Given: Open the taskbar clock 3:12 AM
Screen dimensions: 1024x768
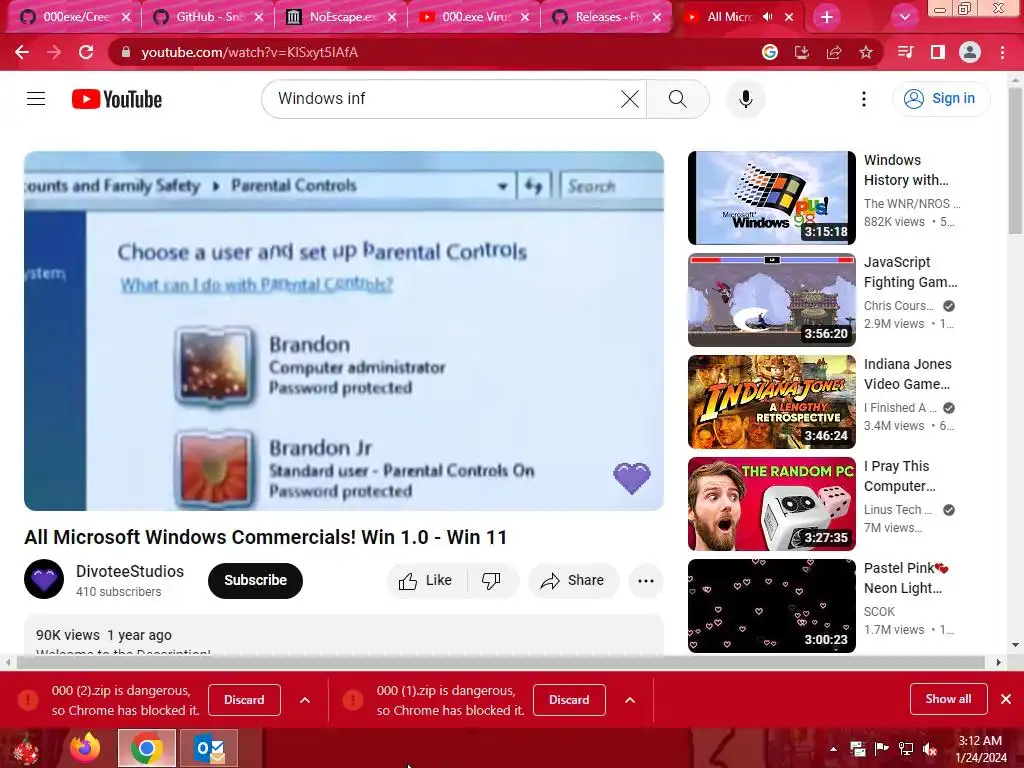Looking at the screenshot, I should 981,749.
